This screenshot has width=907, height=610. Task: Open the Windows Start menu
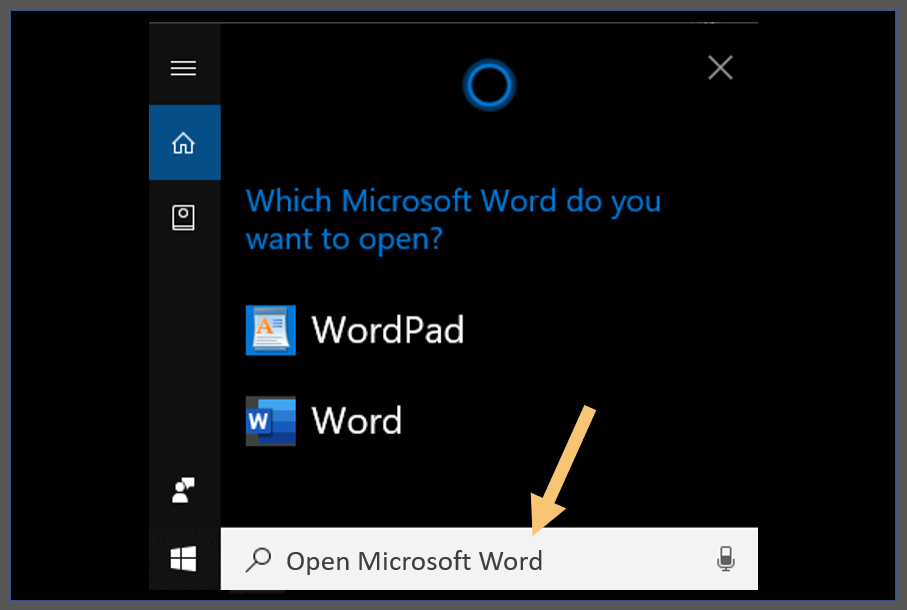pyautogui.click(x=183, y=559)
